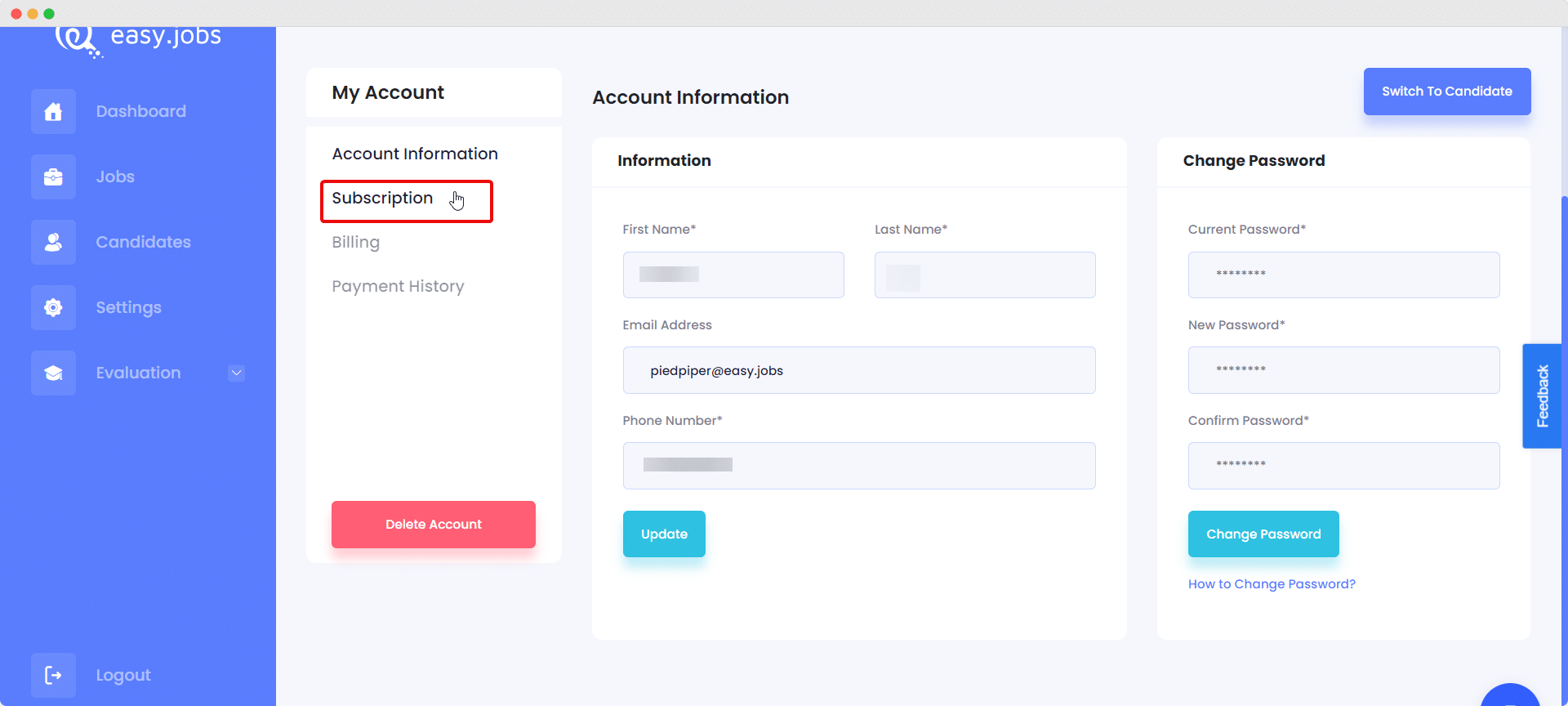Open the Dashboard using the home icon

click(x=52, y=111)
